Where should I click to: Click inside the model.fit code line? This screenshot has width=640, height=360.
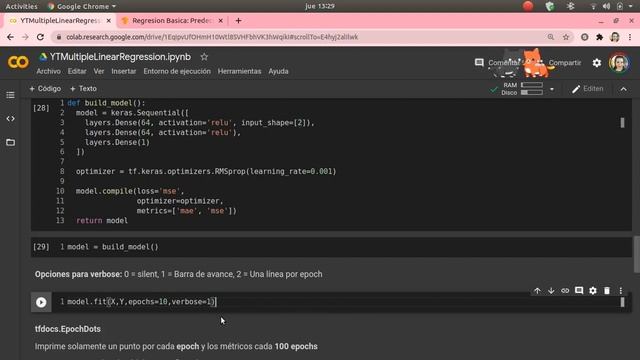coord(142,302)
